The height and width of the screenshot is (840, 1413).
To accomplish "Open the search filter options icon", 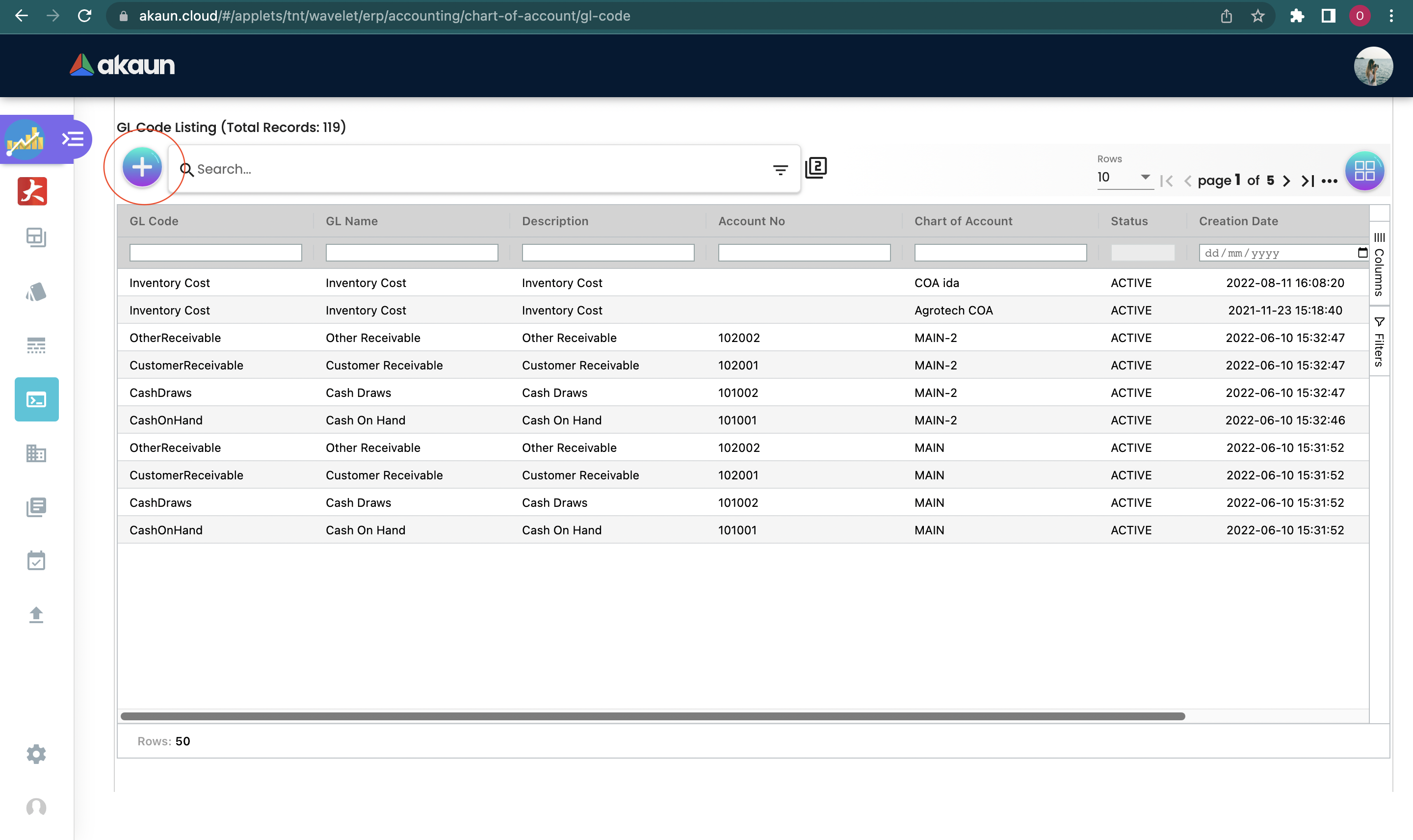I will (780, 169).
